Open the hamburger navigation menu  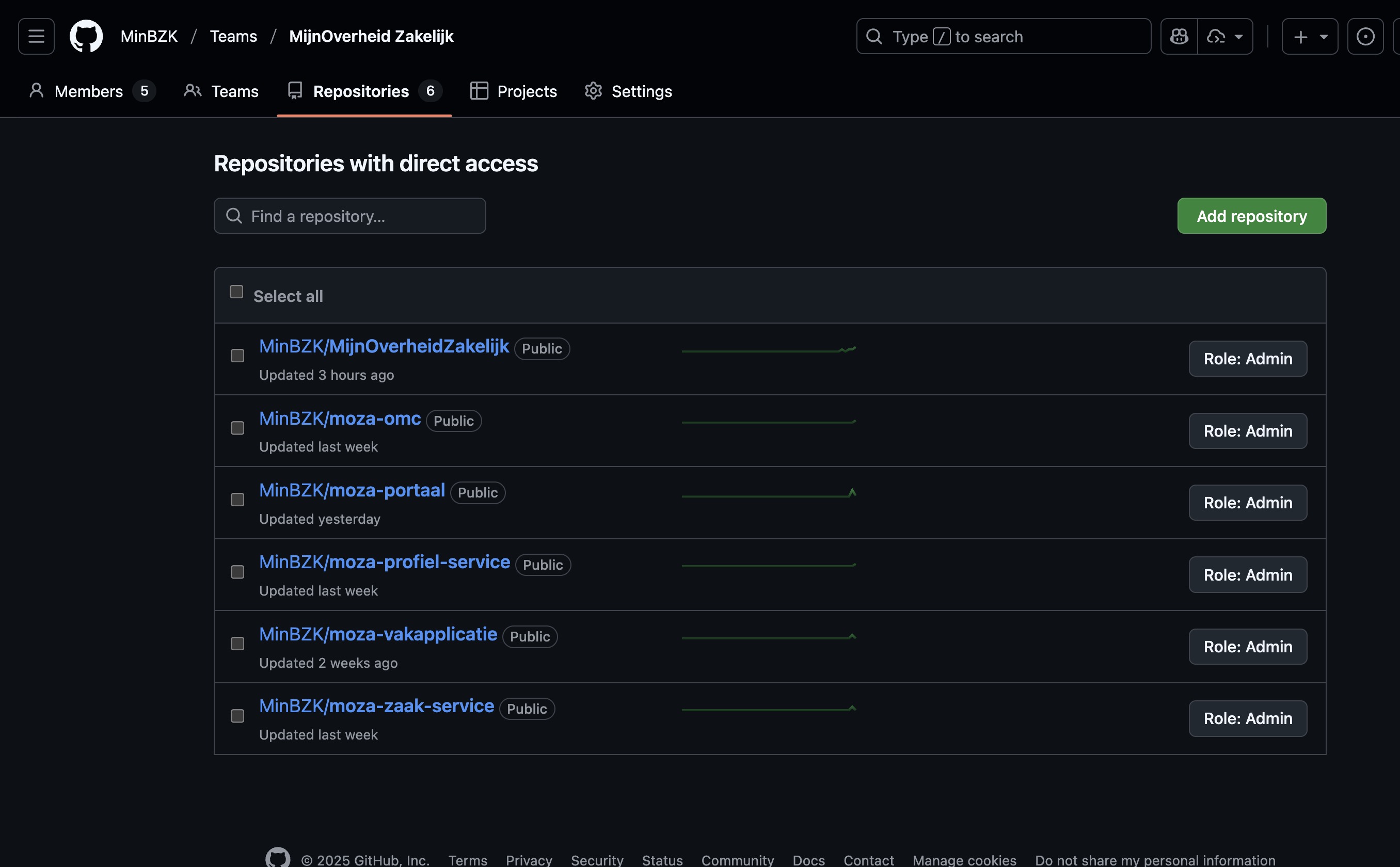tap(36, 36)
